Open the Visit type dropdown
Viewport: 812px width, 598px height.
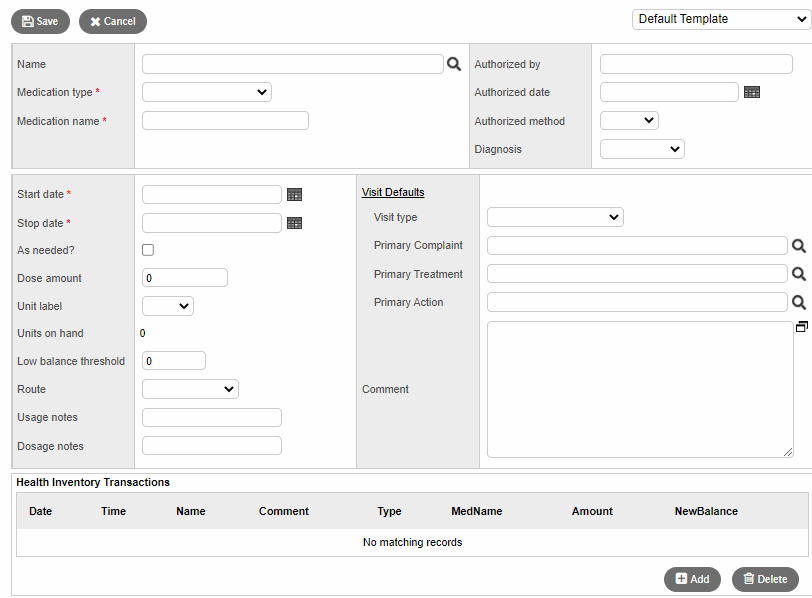click(x=555, y=217)
